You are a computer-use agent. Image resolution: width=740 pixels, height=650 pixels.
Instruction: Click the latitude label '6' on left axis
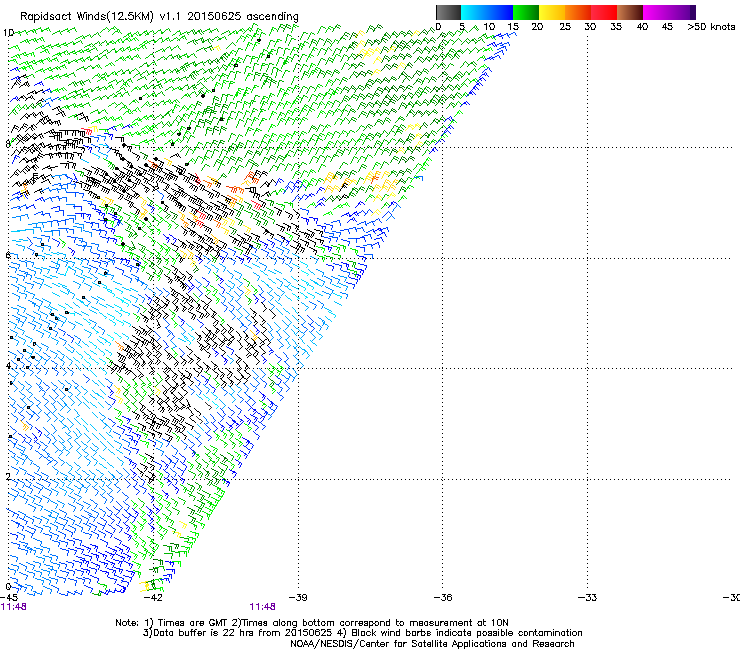pyautogui.click(x=8, y=255)
